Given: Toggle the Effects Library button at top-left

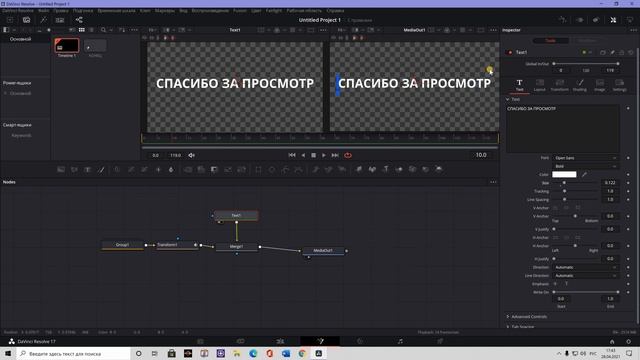Looking at the screenshot, I should tap(44, 20).
